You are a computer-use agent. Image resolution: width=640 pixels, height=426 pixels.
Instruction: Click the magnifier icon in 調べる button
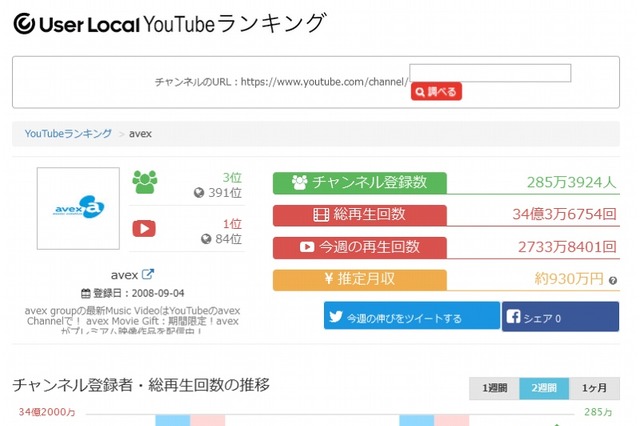(x=420, y=92)
